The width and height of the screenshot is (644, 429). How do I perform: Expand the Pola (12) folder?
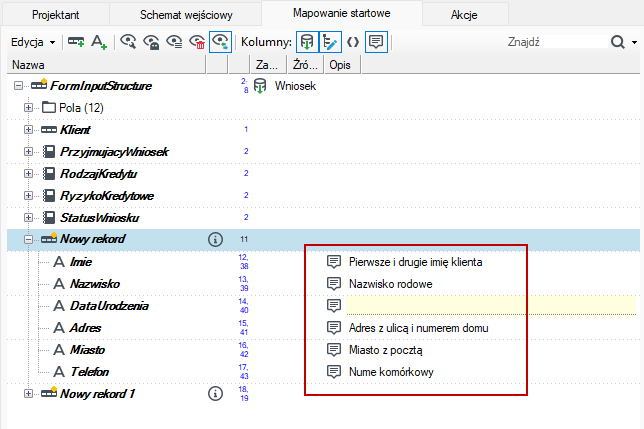click(x=28, y=108)
